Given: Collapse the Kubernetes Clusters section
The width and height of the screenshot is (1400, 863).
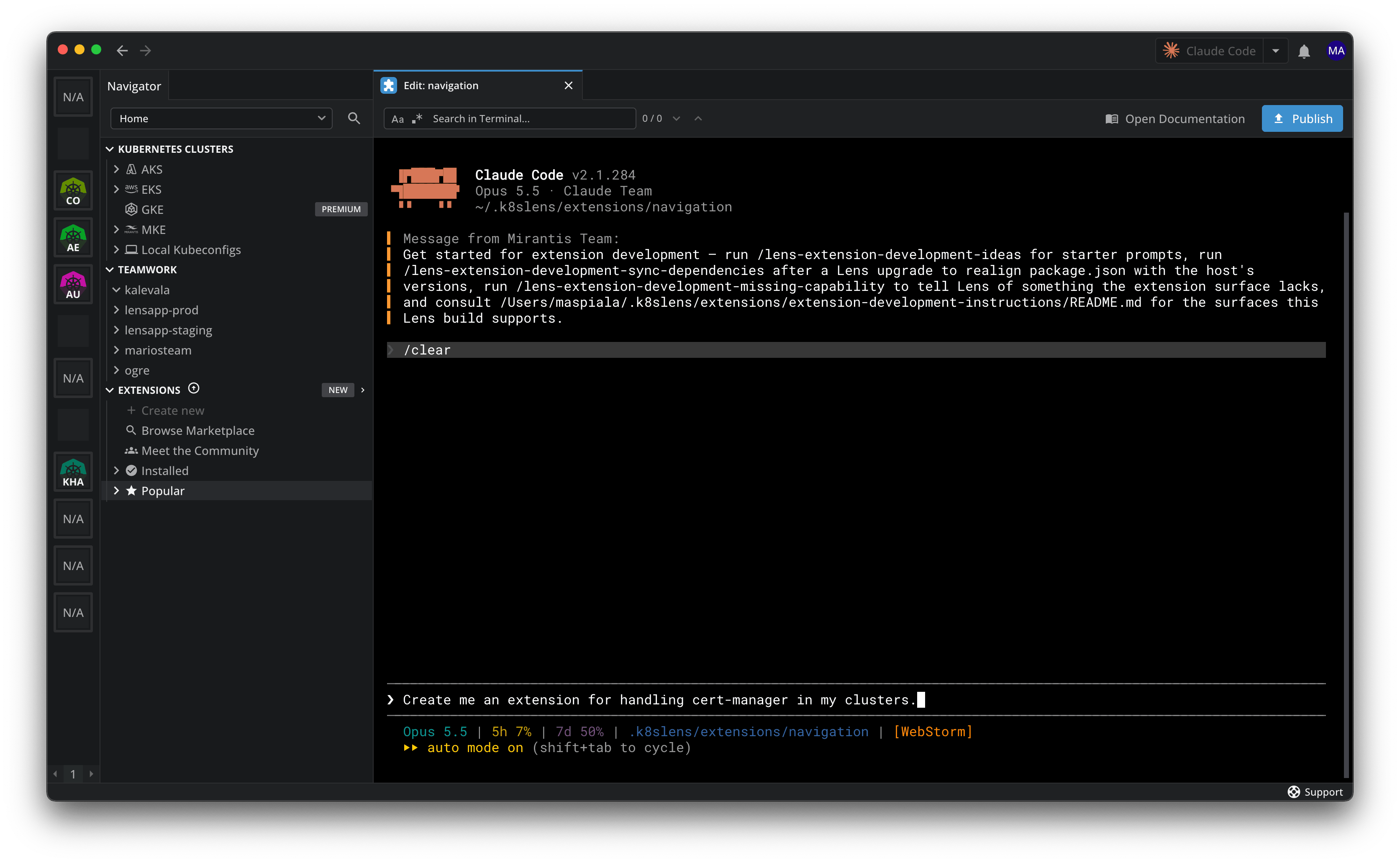Looking at the screenshot, I should point(110,149).
